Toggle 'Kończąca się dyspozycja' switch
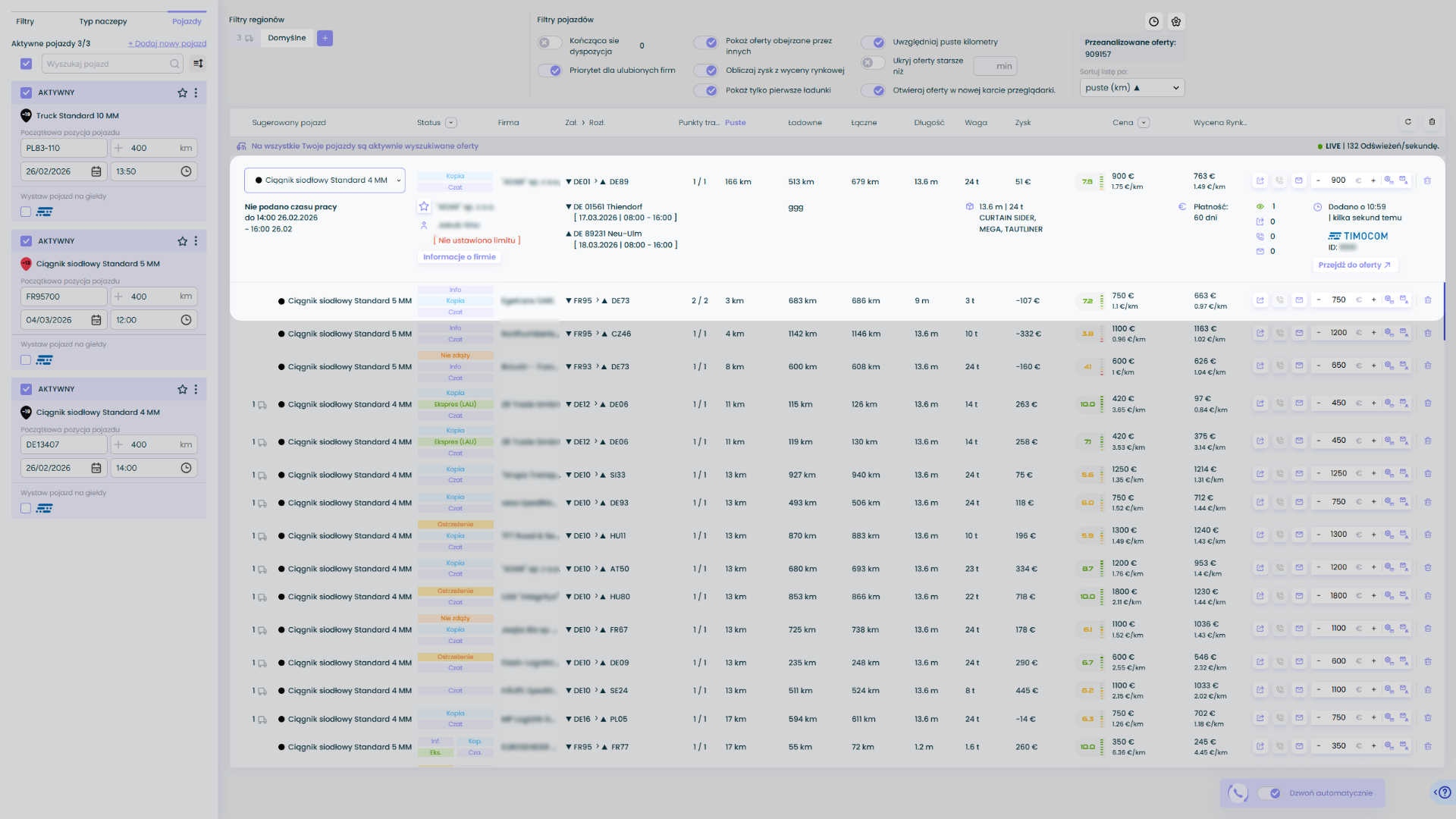This screenshot has width=1456, height=819. pyautogui.click(x=550, y=43)
